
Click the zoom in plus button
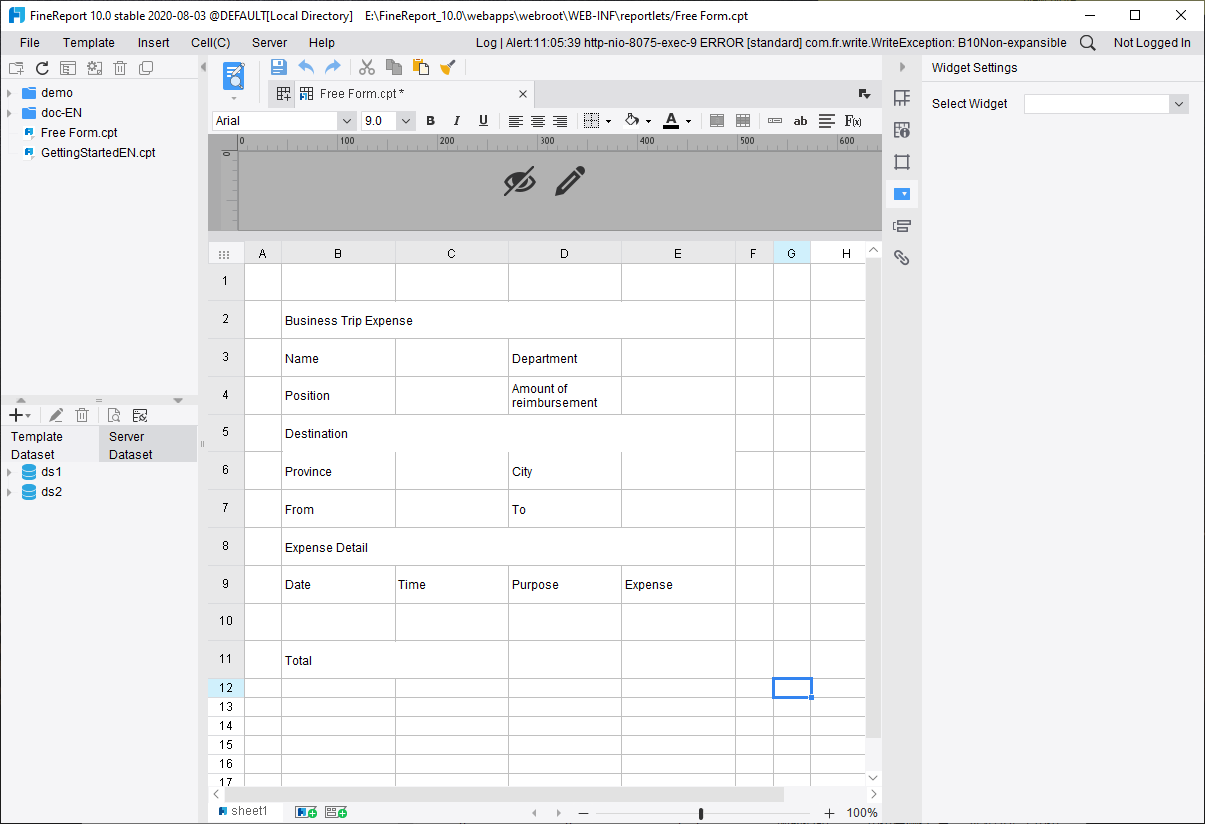(829, 814)
